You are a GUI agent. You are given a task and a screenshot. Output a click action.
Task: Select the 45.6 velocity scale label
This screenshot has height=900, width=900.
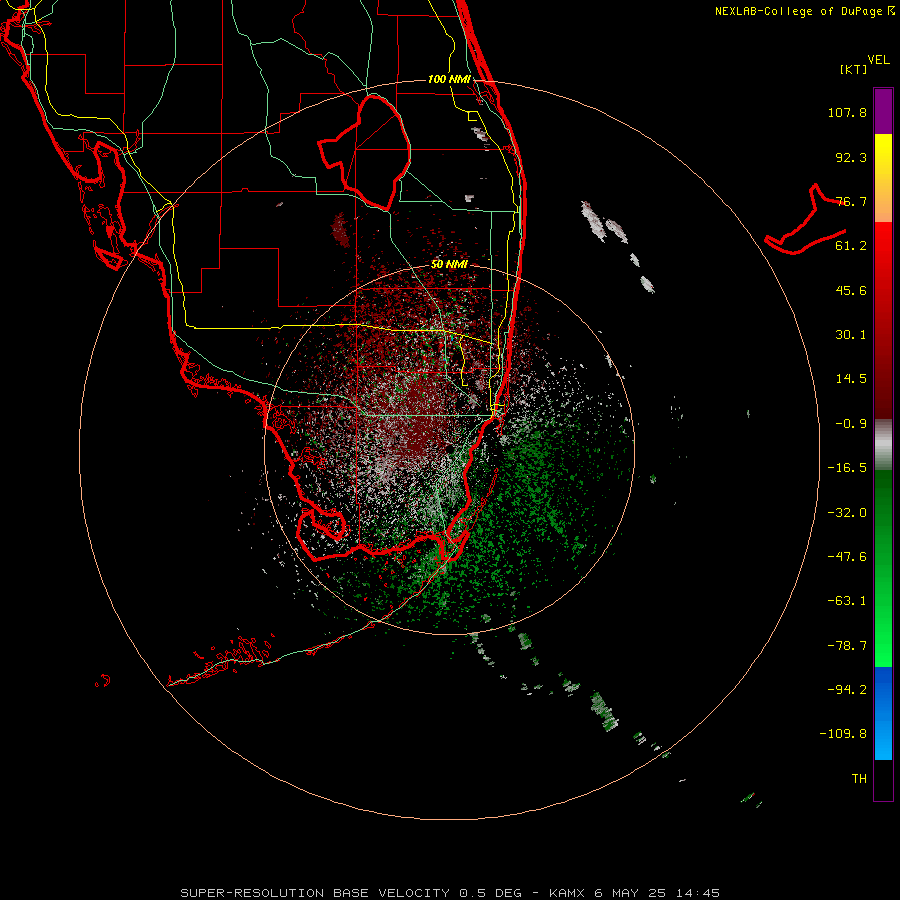pyautogui.click(x=851, y=290)
